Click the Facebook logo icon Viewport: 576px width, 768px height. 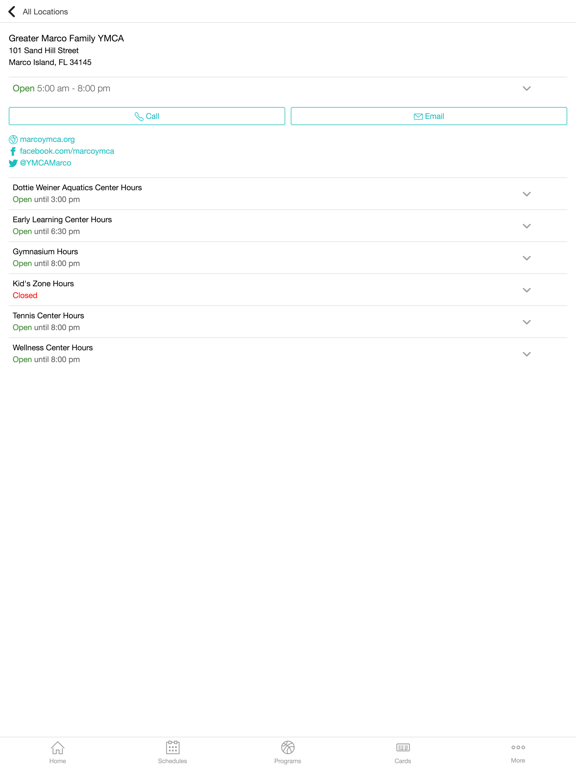click(x=13, y=151)
